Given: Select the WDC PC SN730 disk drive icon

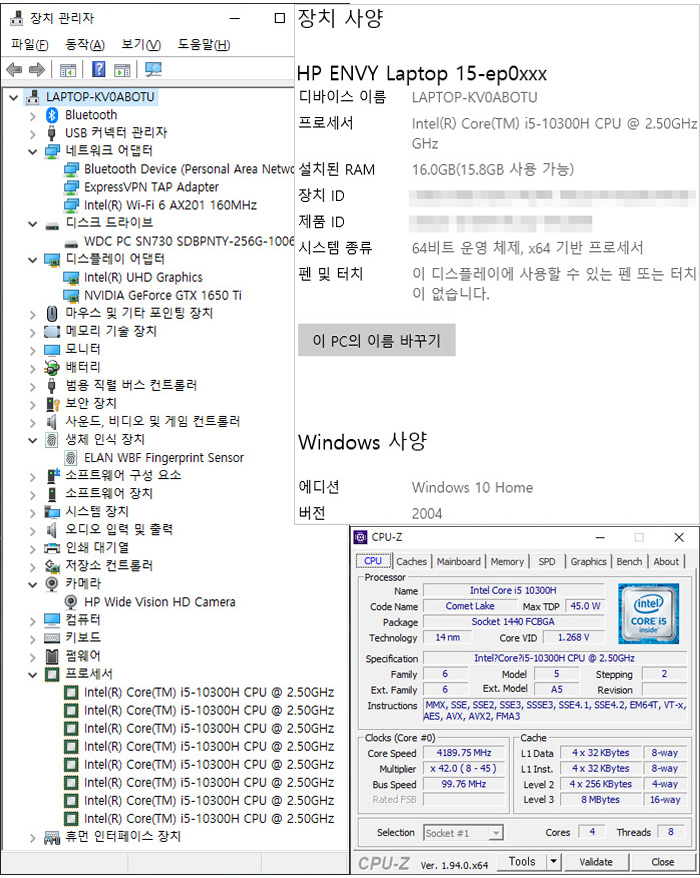Looking at the screenshot, I should click(x=71, y=243).
